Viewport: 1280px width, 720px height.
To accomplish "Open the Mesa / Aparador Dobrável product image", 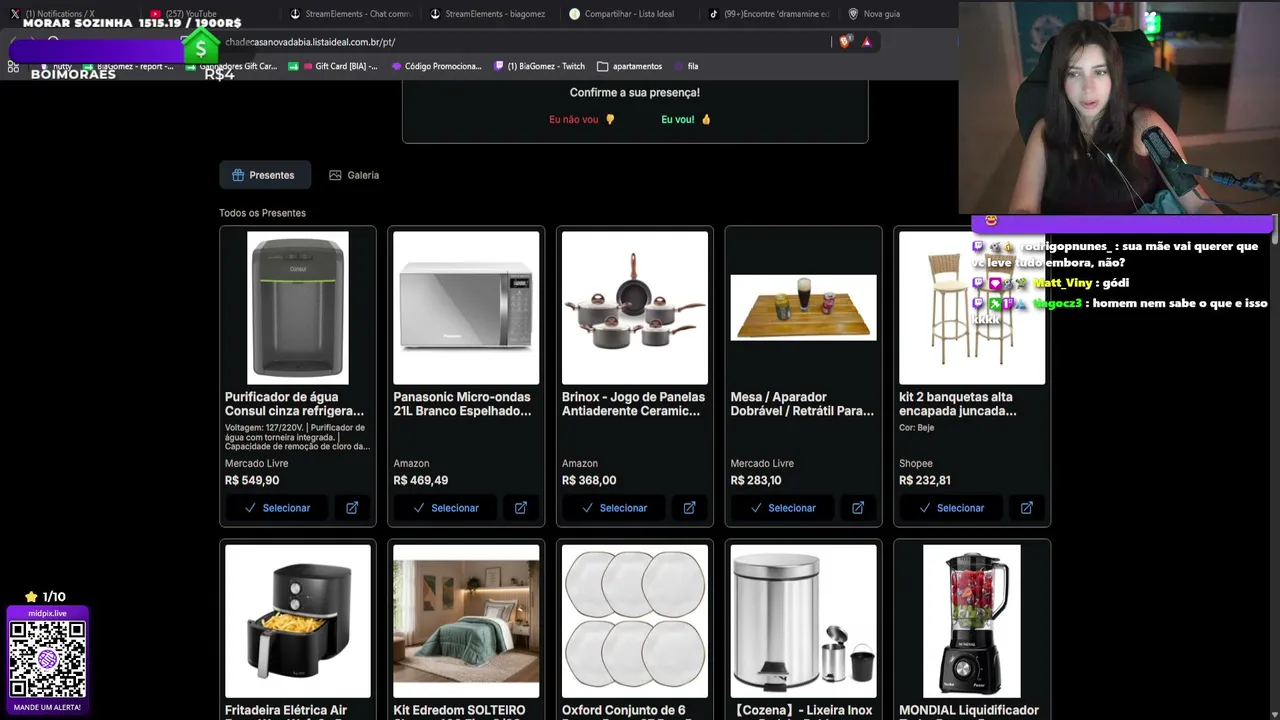I will [803, 308].
